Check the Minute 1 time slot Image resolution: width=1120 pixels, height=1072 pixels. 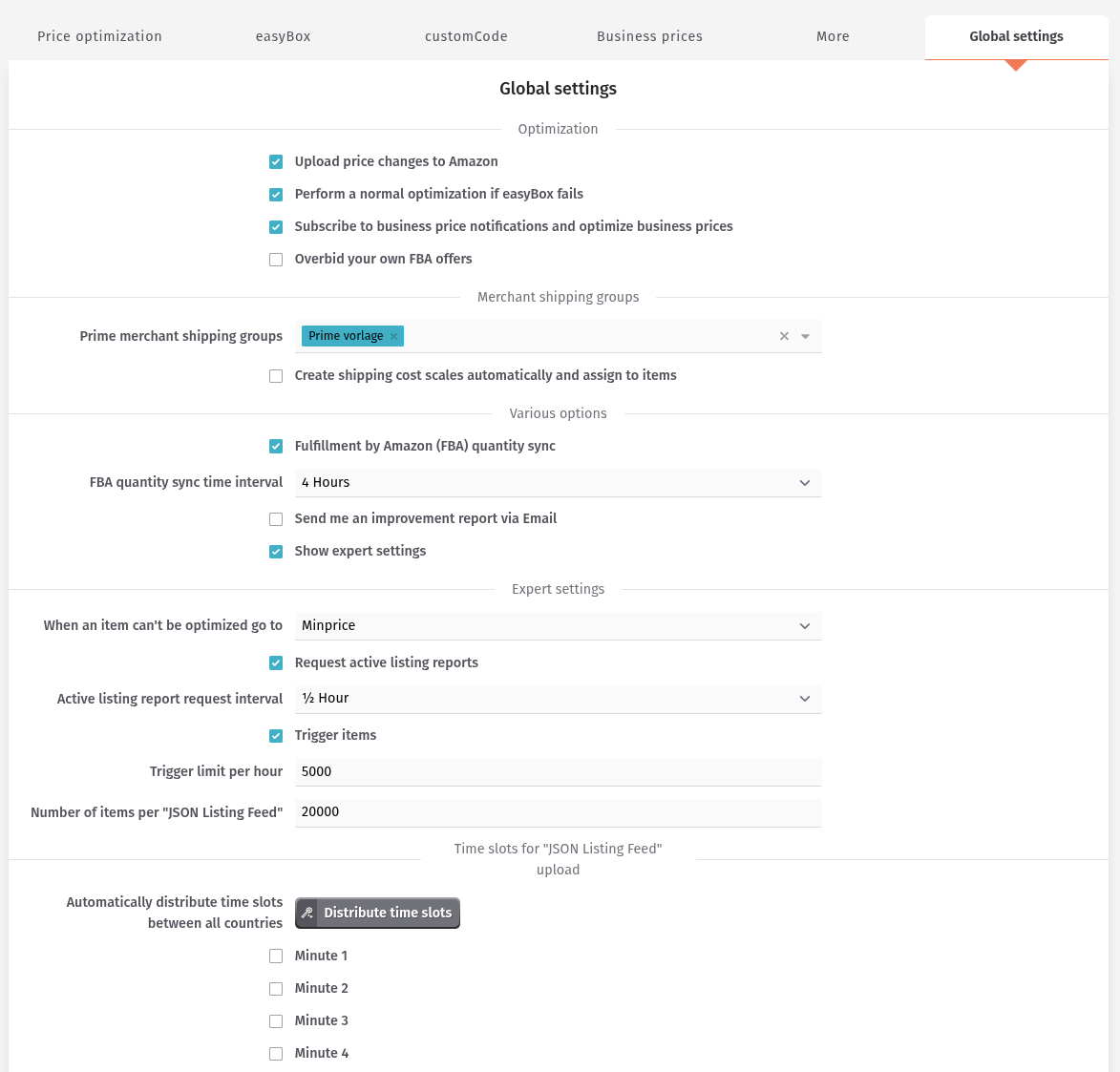[276, 956]
